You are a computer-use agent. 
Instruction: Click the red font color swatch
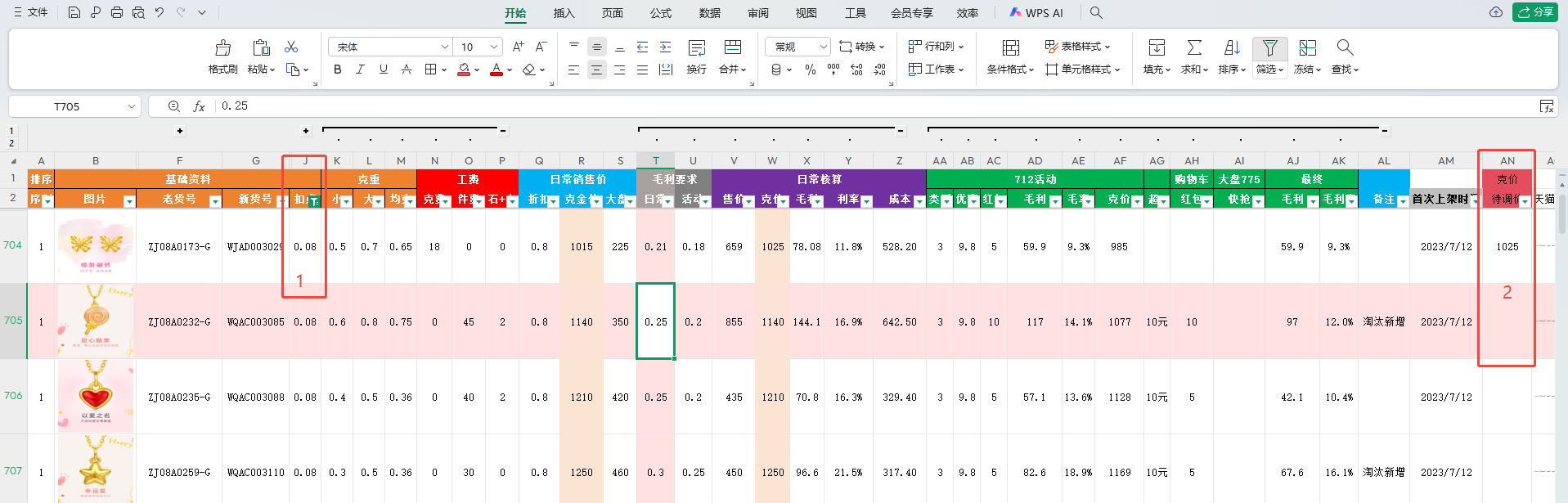tap(496, 70)
